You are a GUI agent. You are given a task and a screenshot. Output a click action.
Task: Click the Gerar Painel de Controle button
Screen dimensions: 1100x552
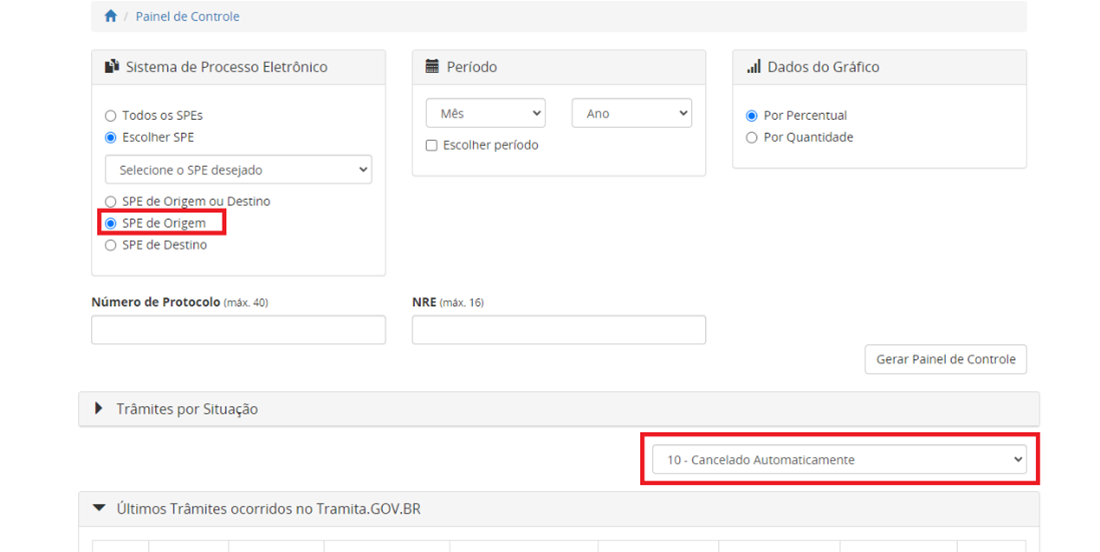click(x=945, y=360)
